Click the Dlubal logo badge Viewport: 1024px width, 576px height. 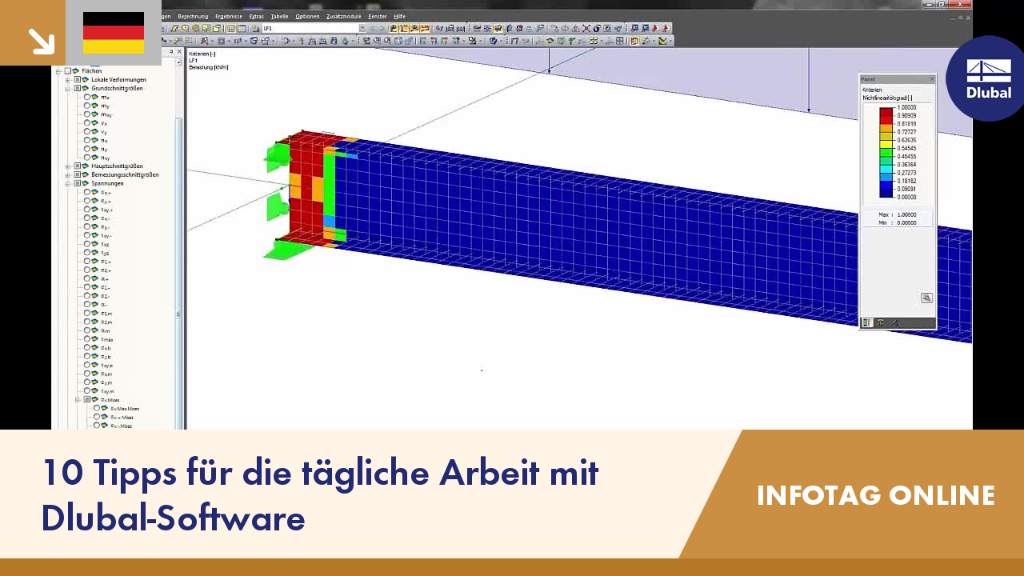(x=988, y=78)
